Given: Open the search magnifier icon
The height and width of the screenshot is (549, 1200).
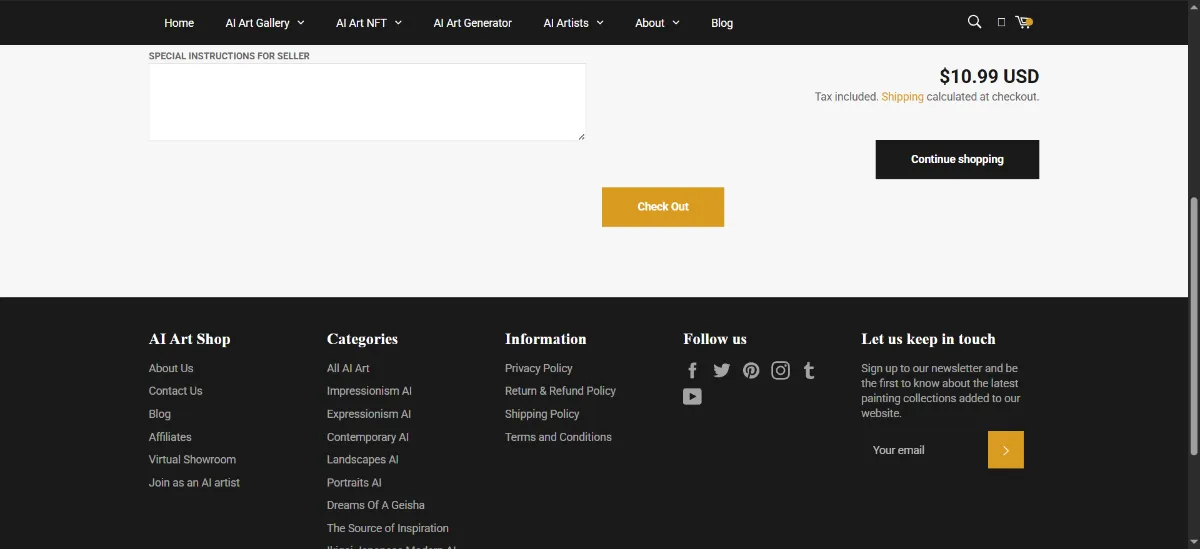Looking at the screenshot, I should point(974,22).
